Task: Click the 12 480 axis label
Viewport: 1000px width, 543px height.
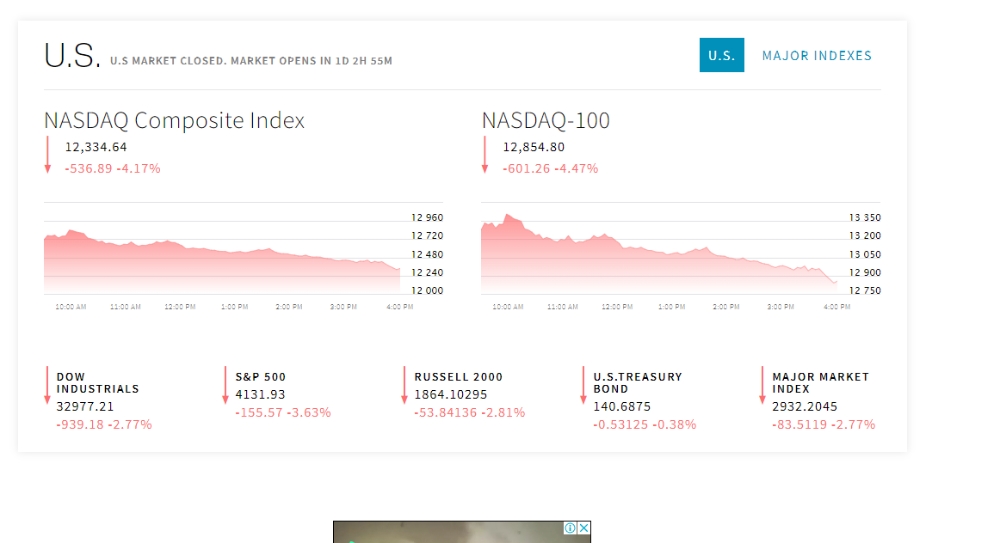Action: click(x=427, y=255)
